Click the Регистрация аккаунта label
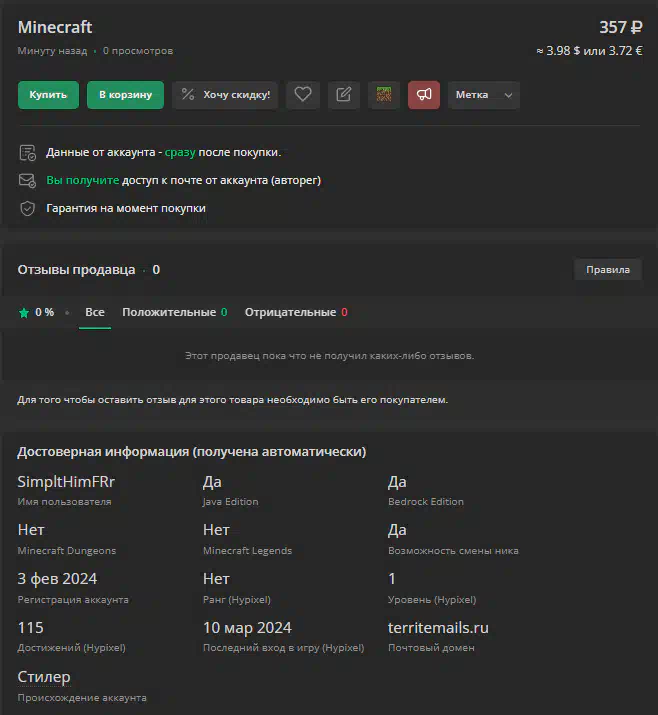Image resolution: width=658 pixels, height=715 pixels. click(x=73, y=599)
